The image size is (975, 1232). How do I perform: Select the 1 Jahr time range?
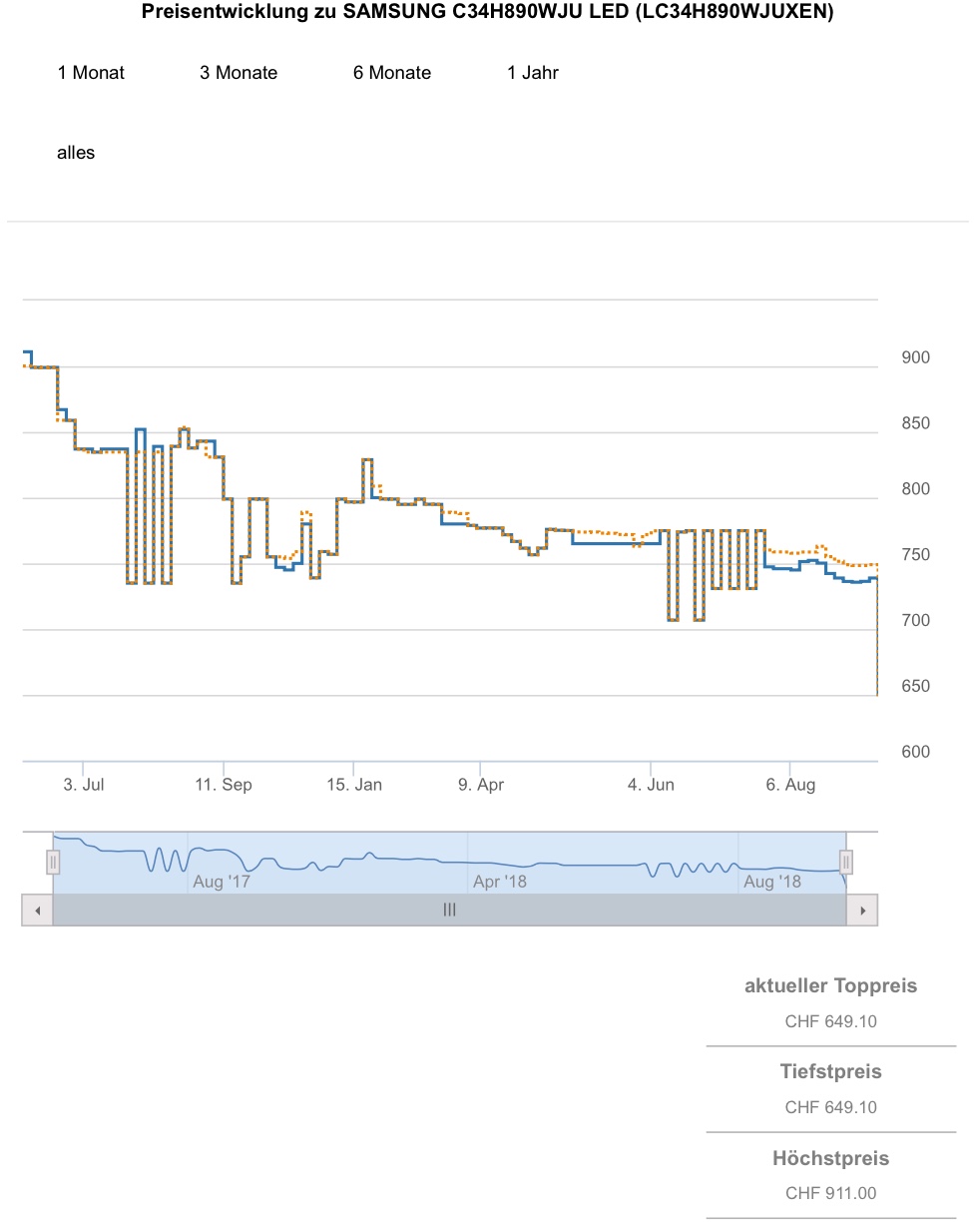tap(533, 73)
